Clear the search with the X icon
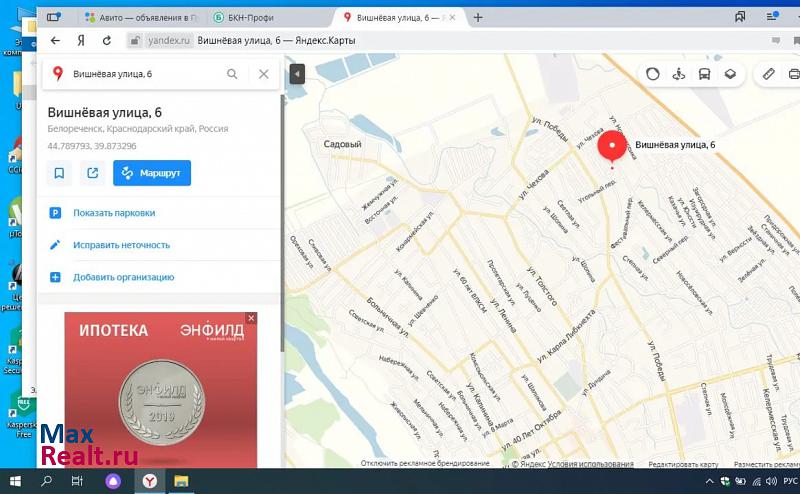The height and width of the screenshot is (494, 800). tap(263, 74)
